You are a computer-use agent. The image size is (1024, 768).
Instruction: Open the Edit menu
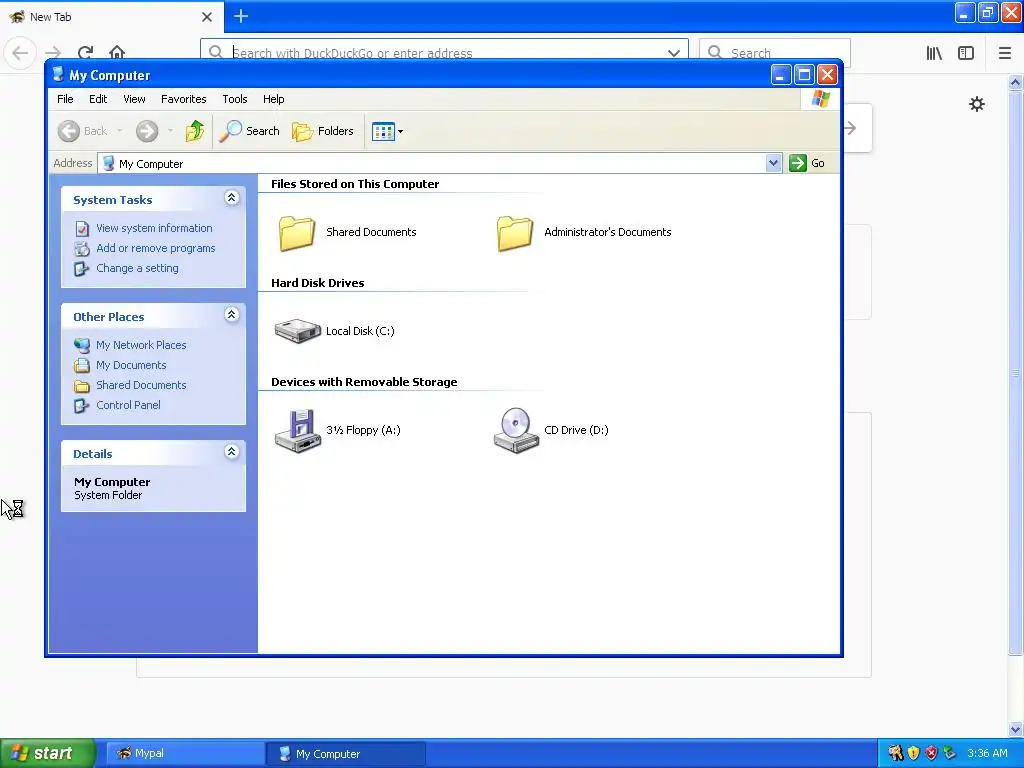(x=98, y=99)
